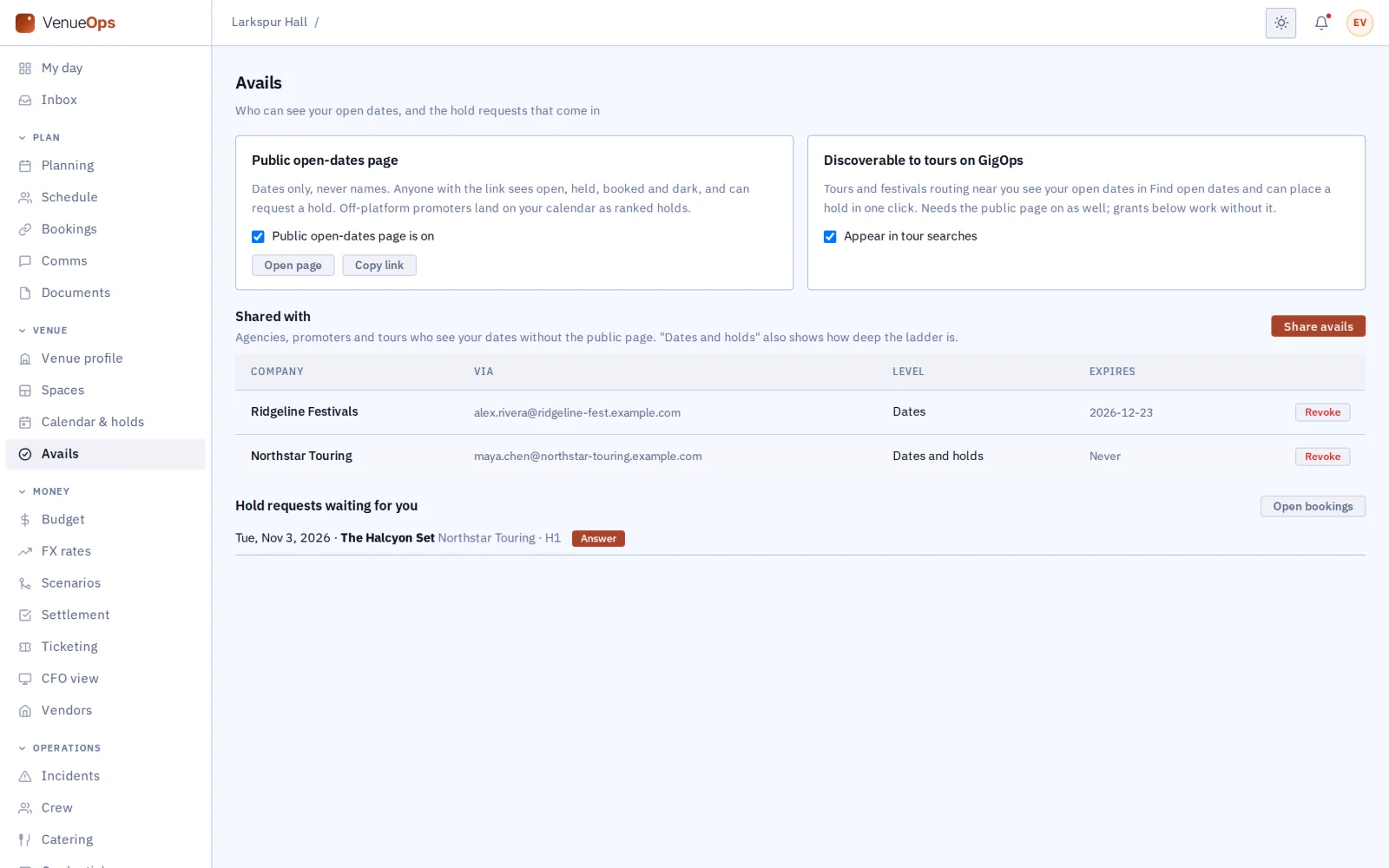Answer The Halcyon Set hold request
Viewport: 1389px width, 868px height.
coord(598,538)
